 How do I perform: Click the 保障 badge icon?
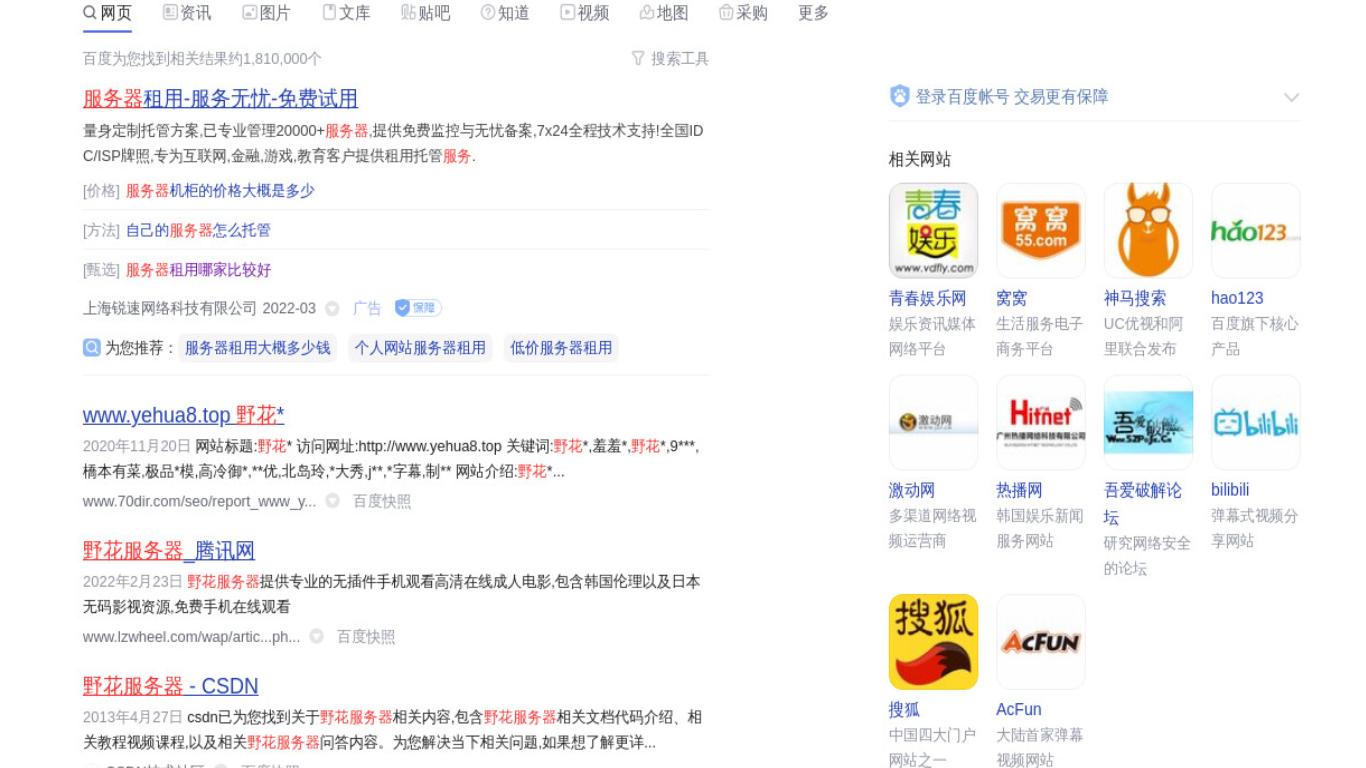click(418, 308)
